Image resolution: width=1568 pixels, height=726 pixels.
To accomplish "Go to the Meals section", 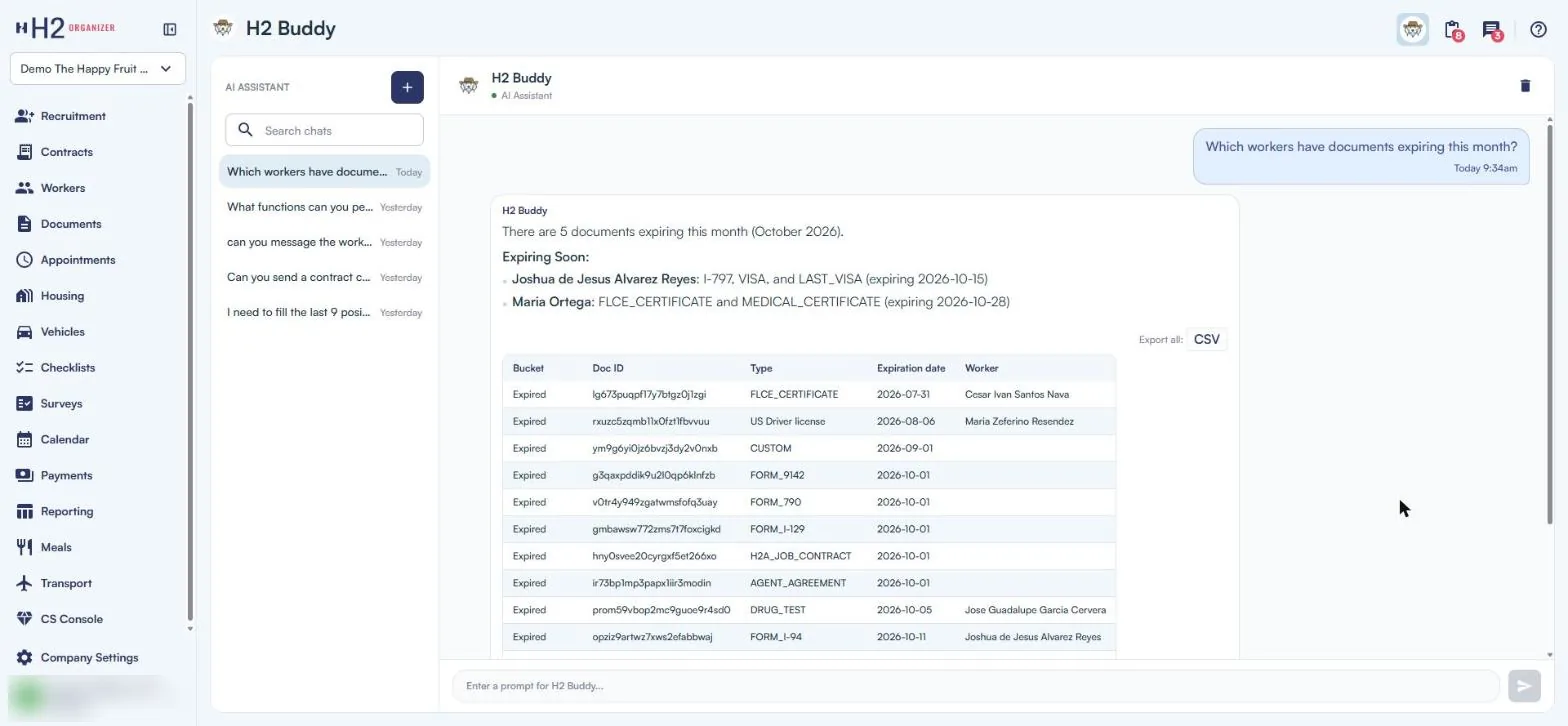I will pyautogui.click(x=55, y=548).
